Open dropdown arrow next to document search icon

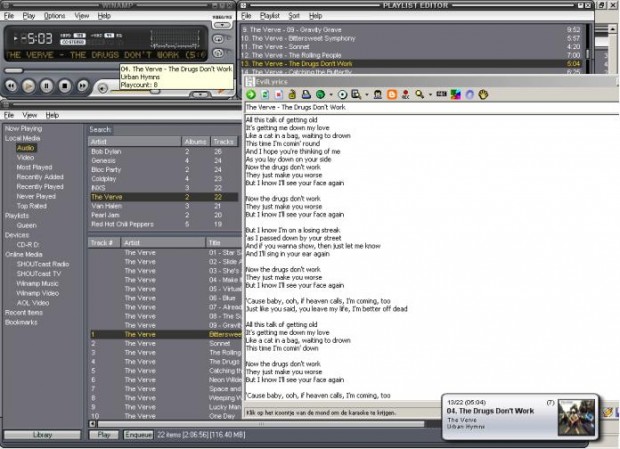tap(367, 95)
